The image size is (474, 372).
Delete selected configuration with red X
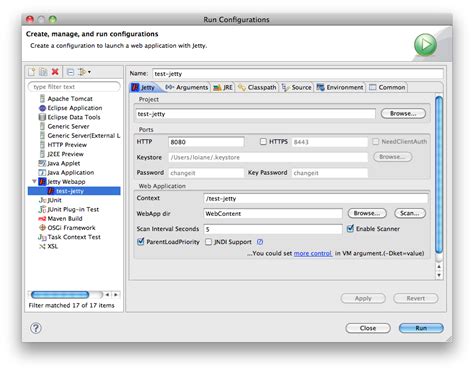pos(55,72)
